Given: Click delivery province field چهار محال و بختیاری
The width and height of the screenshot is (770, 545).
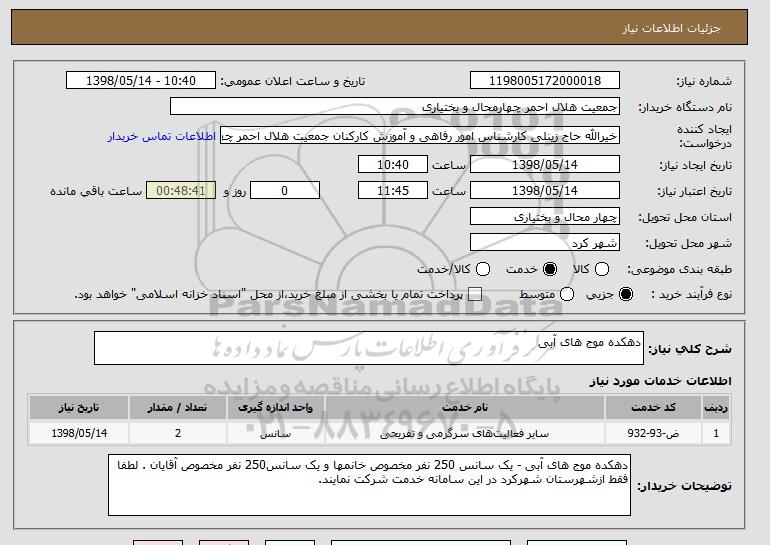Looking at the screenshot, I should pyautogui.click(x=545, y=217).
